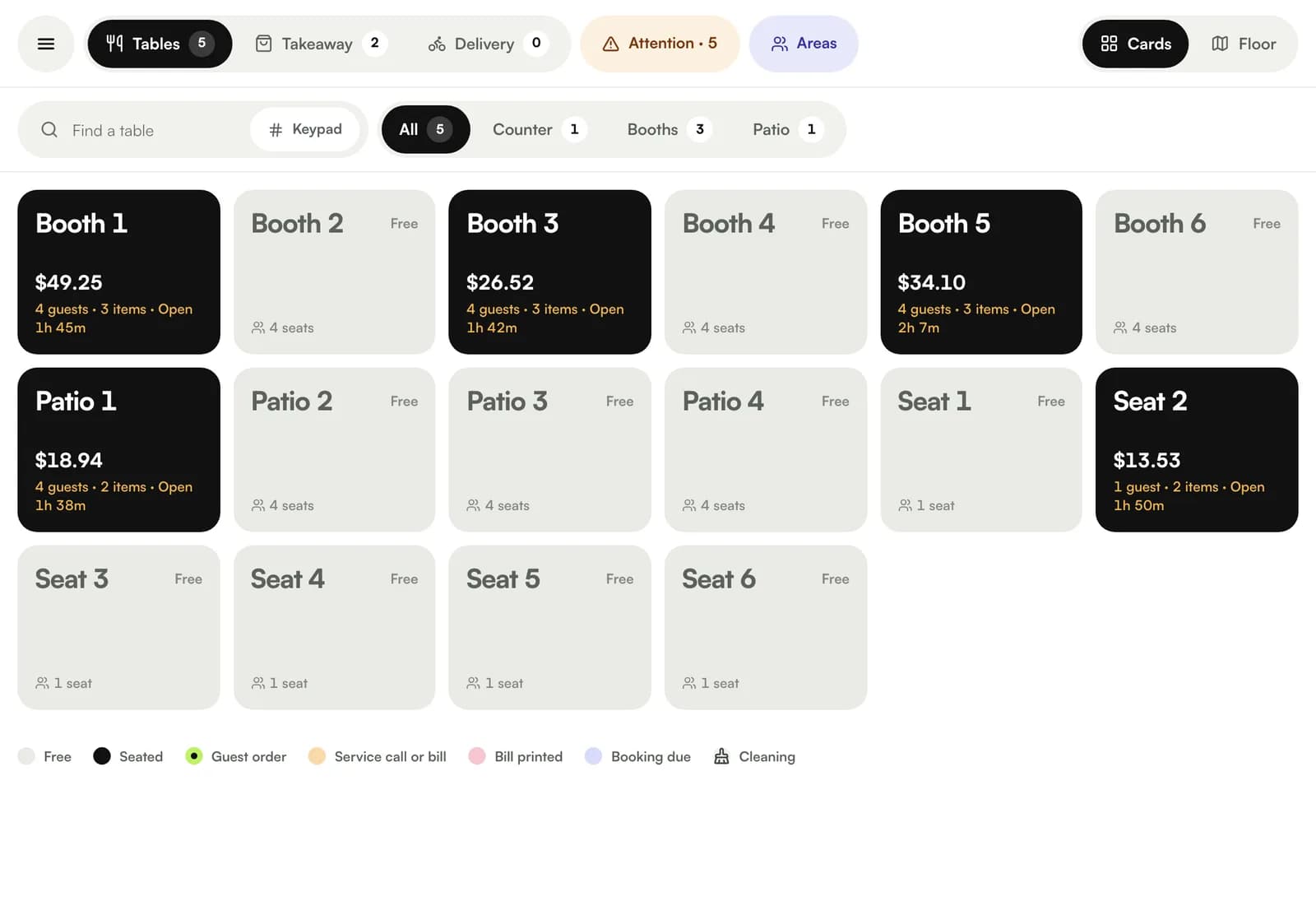
Task: Open the Patio 1 table card
Action: (x=118, y=450)
